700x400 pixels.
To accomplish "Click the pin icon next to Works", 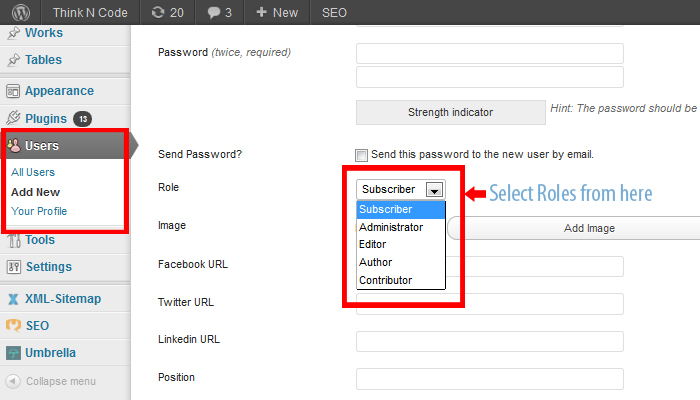I will click(x=14, y=33).
